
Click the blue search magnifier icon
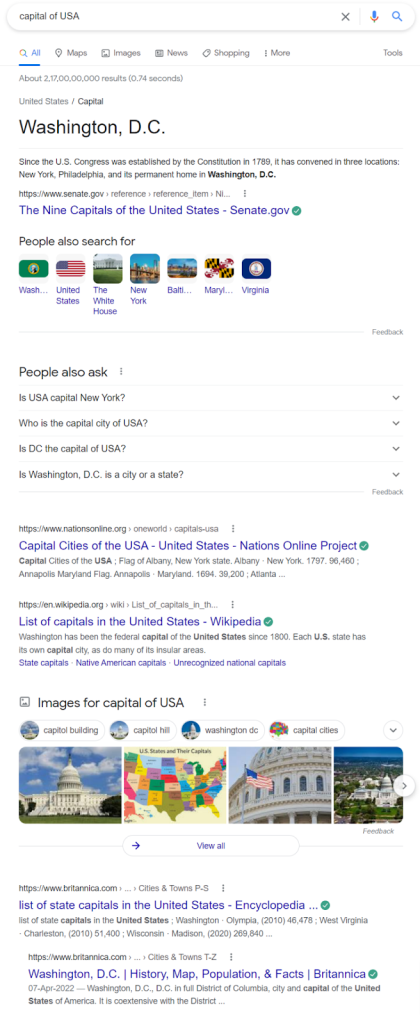point(397,16)
